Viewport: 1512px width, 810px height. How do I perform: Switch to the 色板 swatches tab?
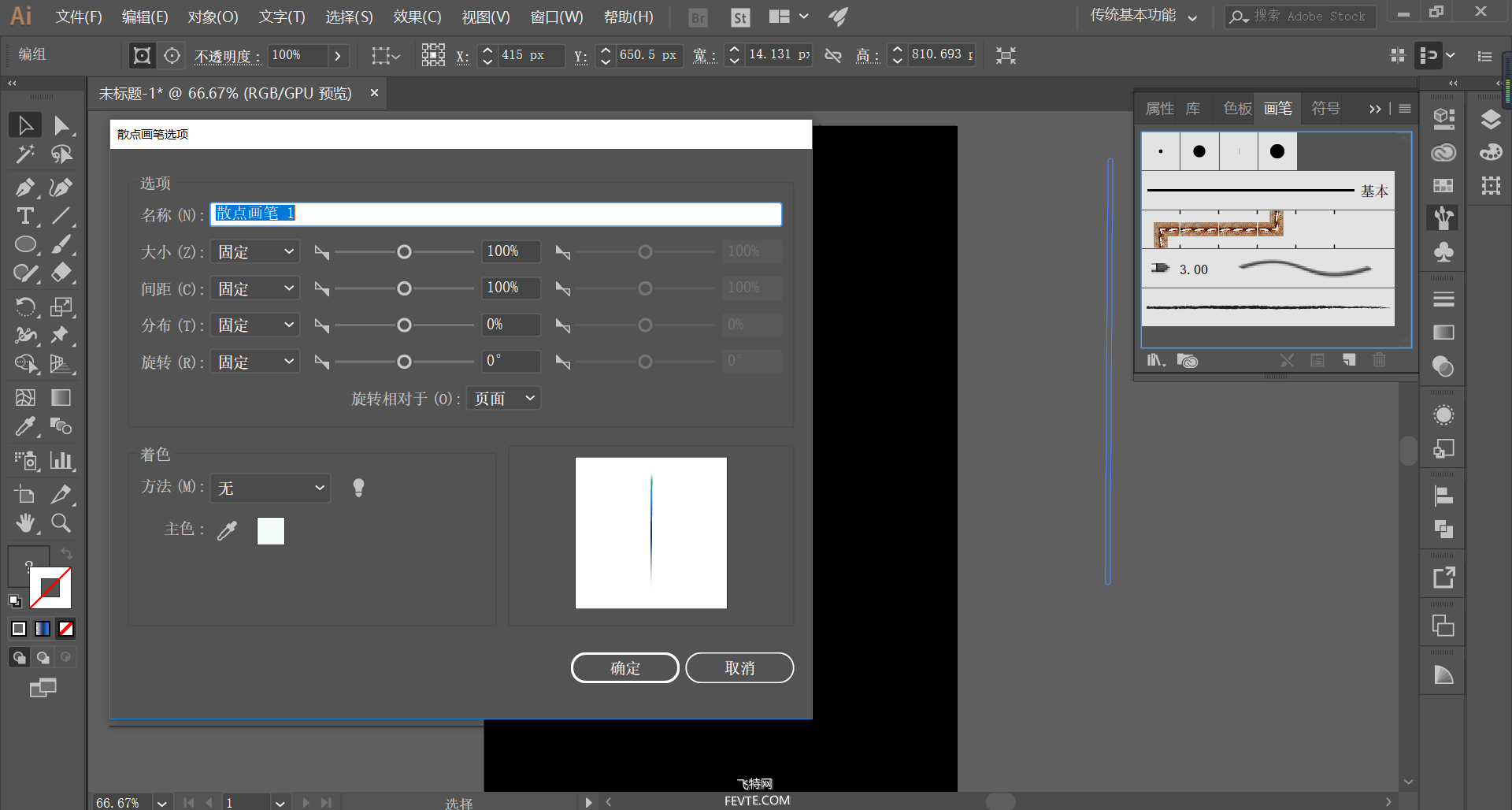point(1237,109)
